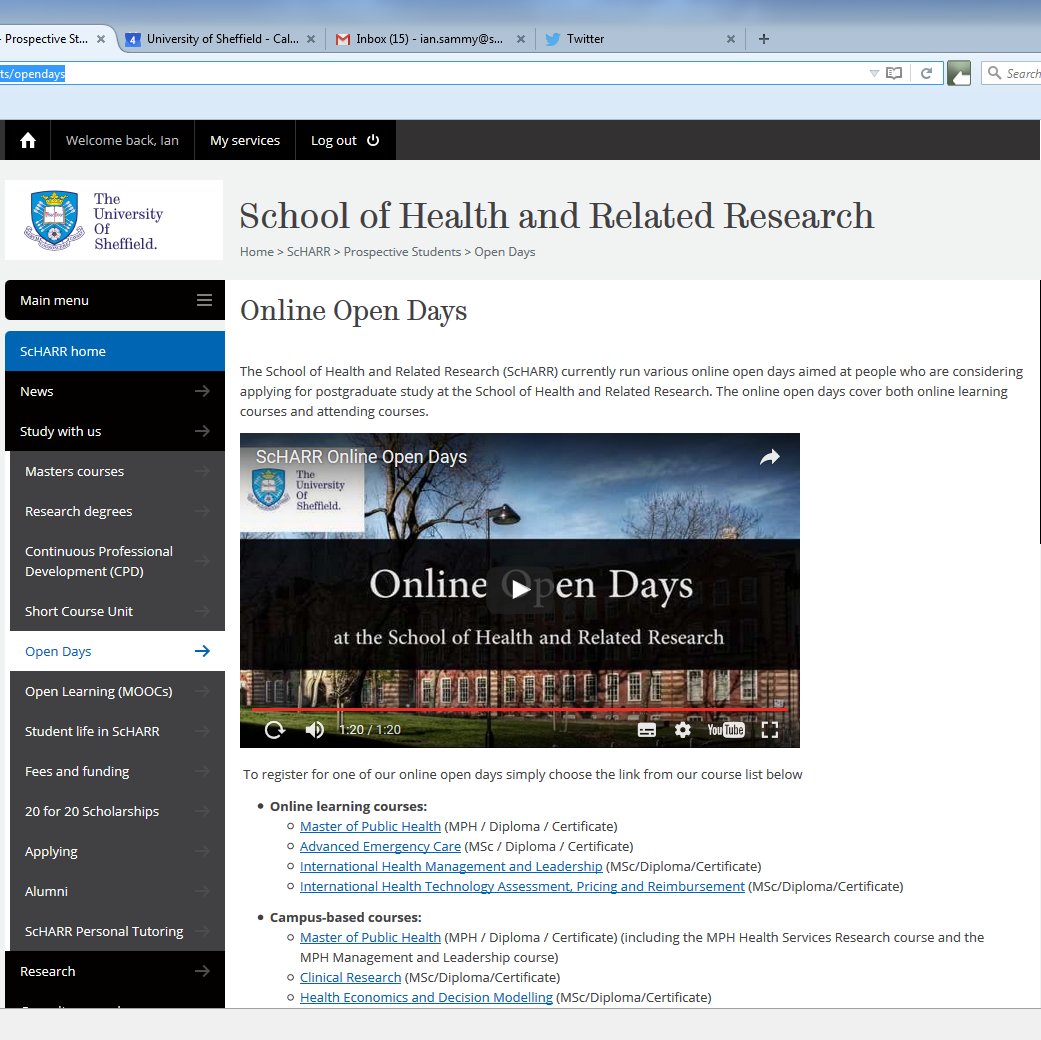Image resolution: width=1041 pixels, height=1040 pixels.
Task: Click the Prospective Students breadcrumb link
Action: 402,252
